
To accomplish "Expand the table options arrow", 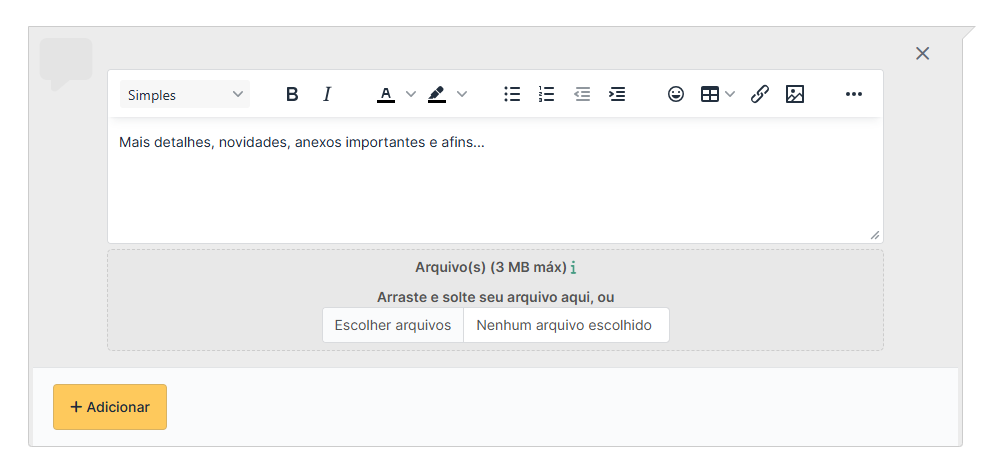I will pos(730,94).
